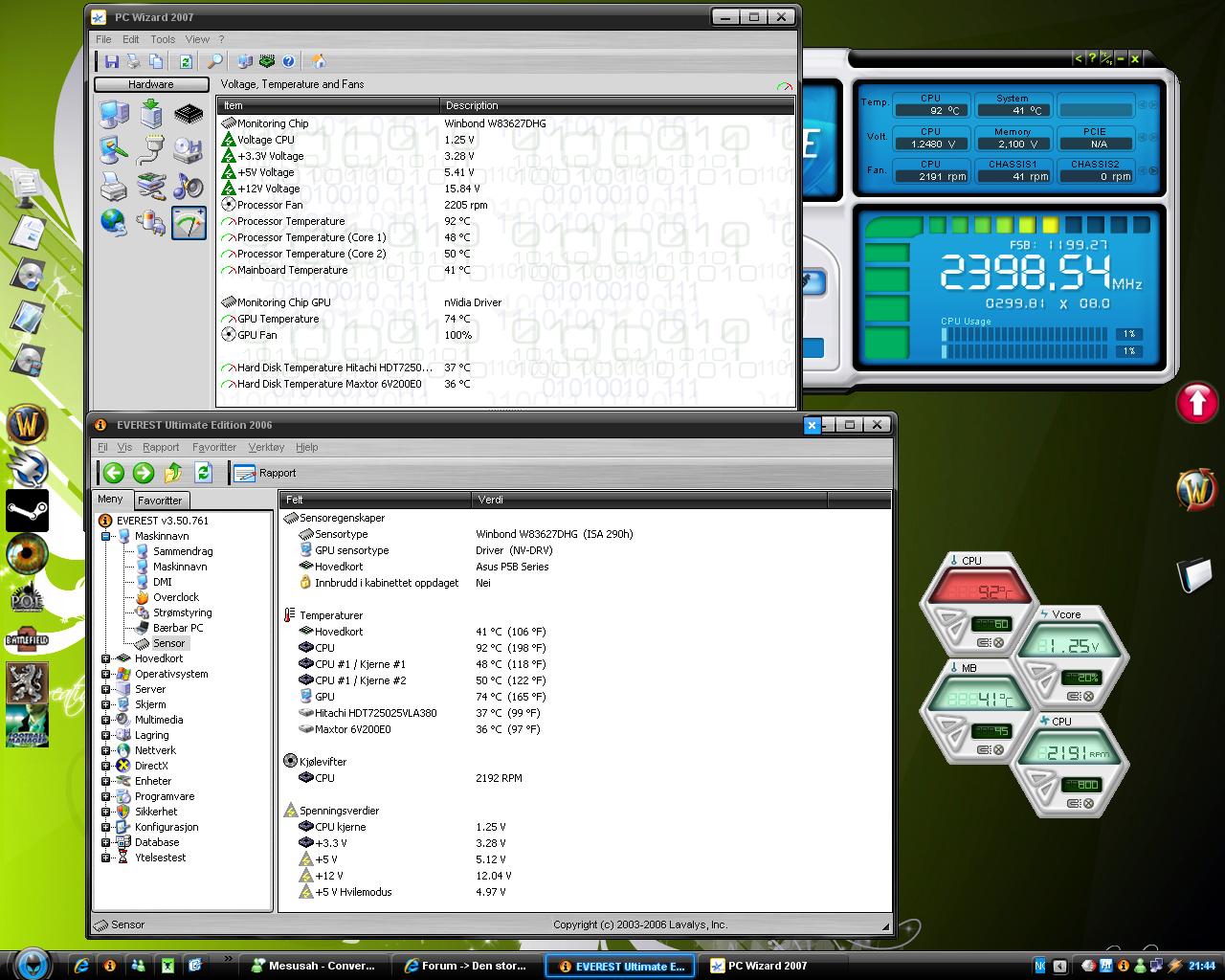Click the Hardware category button in PC Wizard
1225x980 pixels.
(x=151, y=84)
